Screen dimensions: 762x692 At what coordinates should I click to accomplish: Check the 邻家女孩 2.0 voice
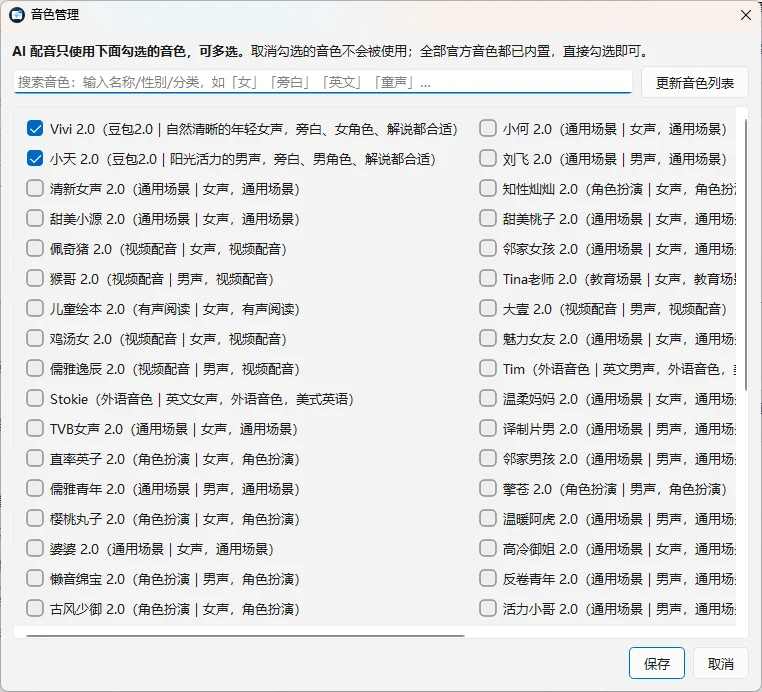click(x=487, y=249)
